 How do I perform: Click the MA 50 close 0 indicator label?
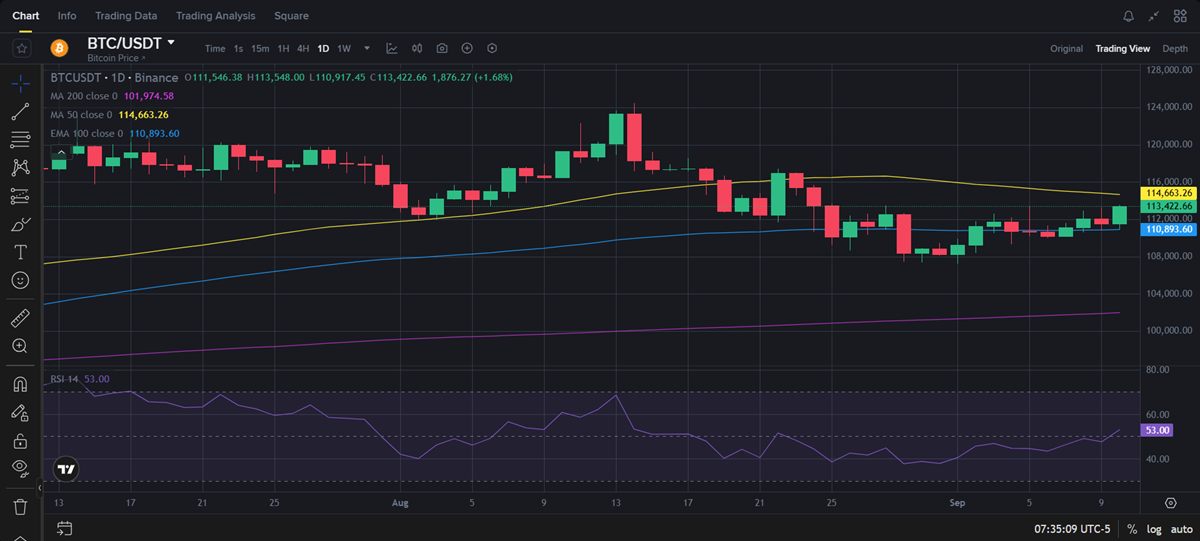point(82,115)
